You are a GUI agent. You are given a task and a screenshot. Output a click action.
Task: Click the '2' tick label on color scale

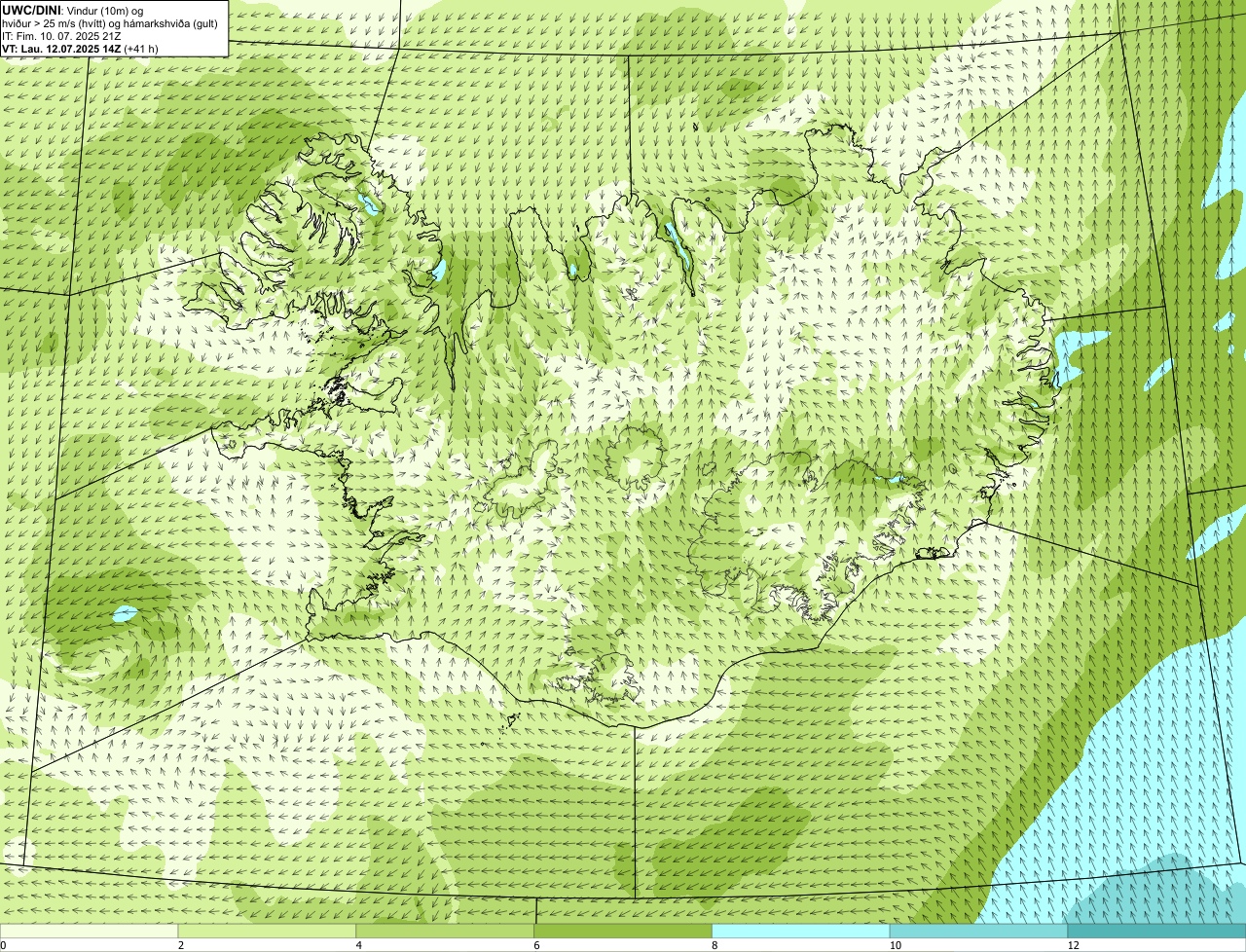click(x=180, y=945)
